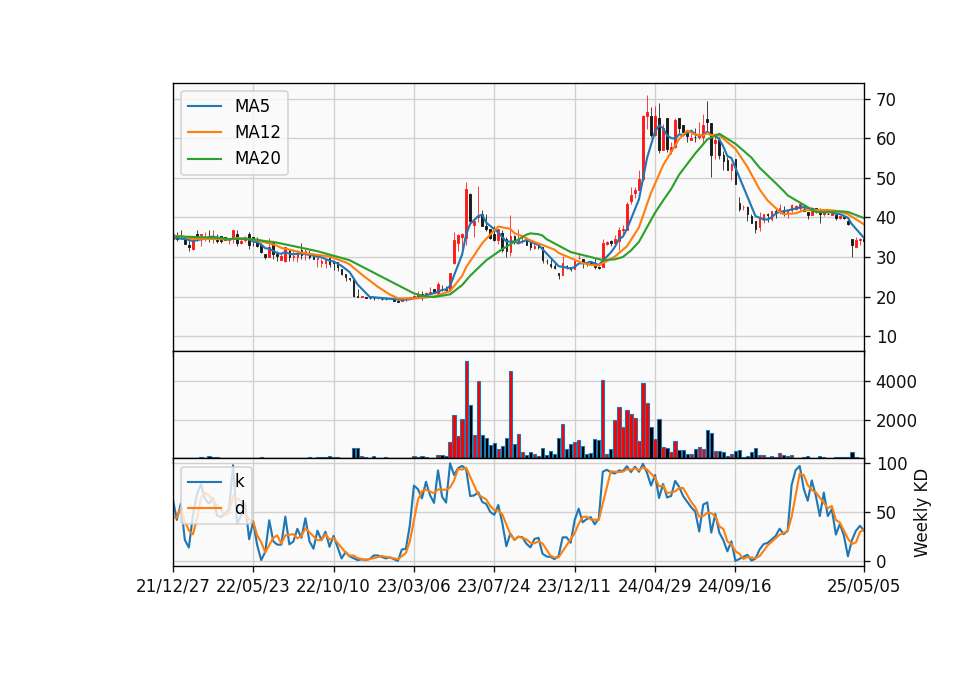This screenshot has width=960, height=690.
Task: Click the 24/09/16 date tick label
Action: click(x=734, y=586)
